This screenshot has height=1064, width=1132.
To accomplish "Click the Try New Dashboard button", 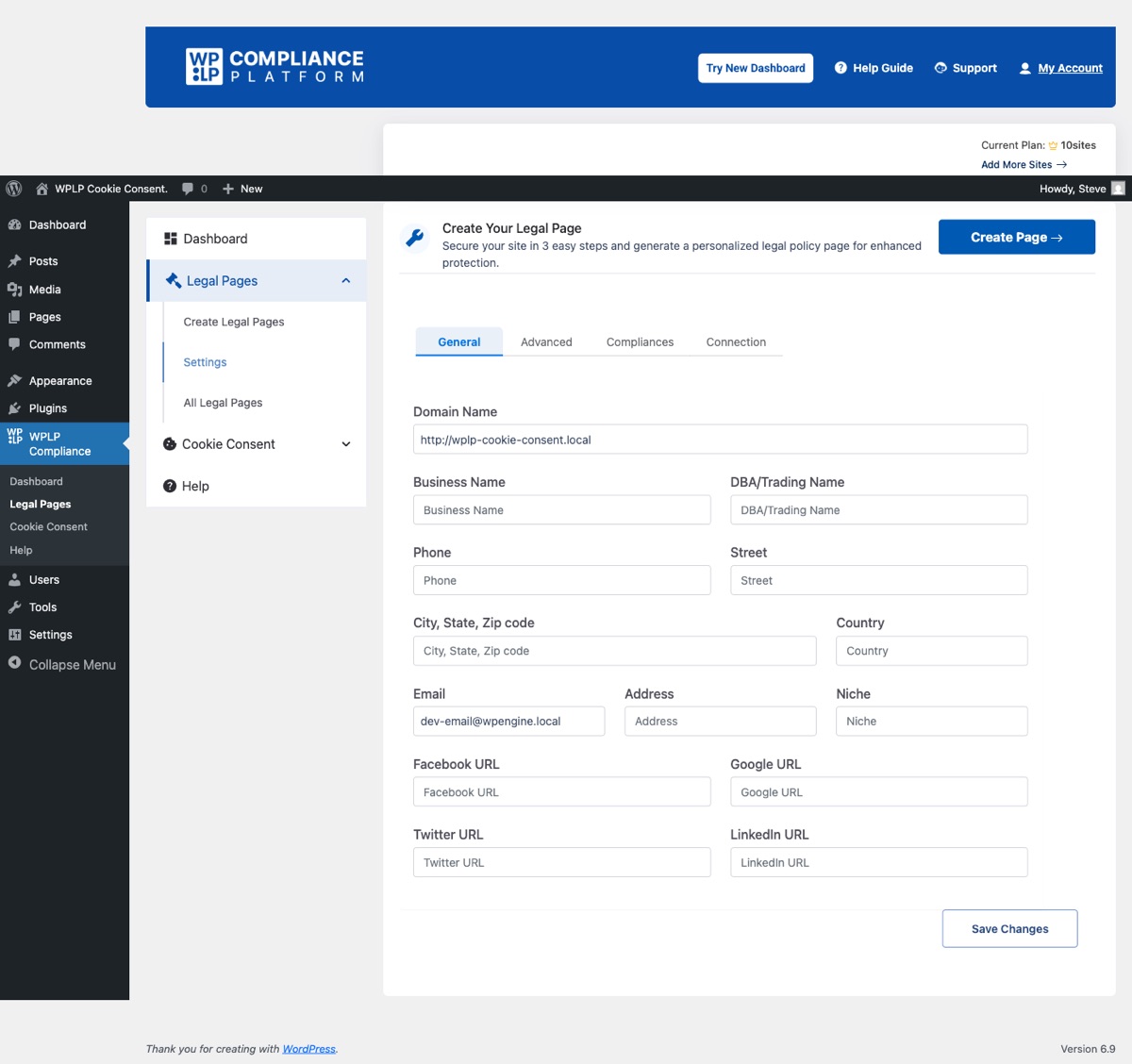I will (756, 68).
